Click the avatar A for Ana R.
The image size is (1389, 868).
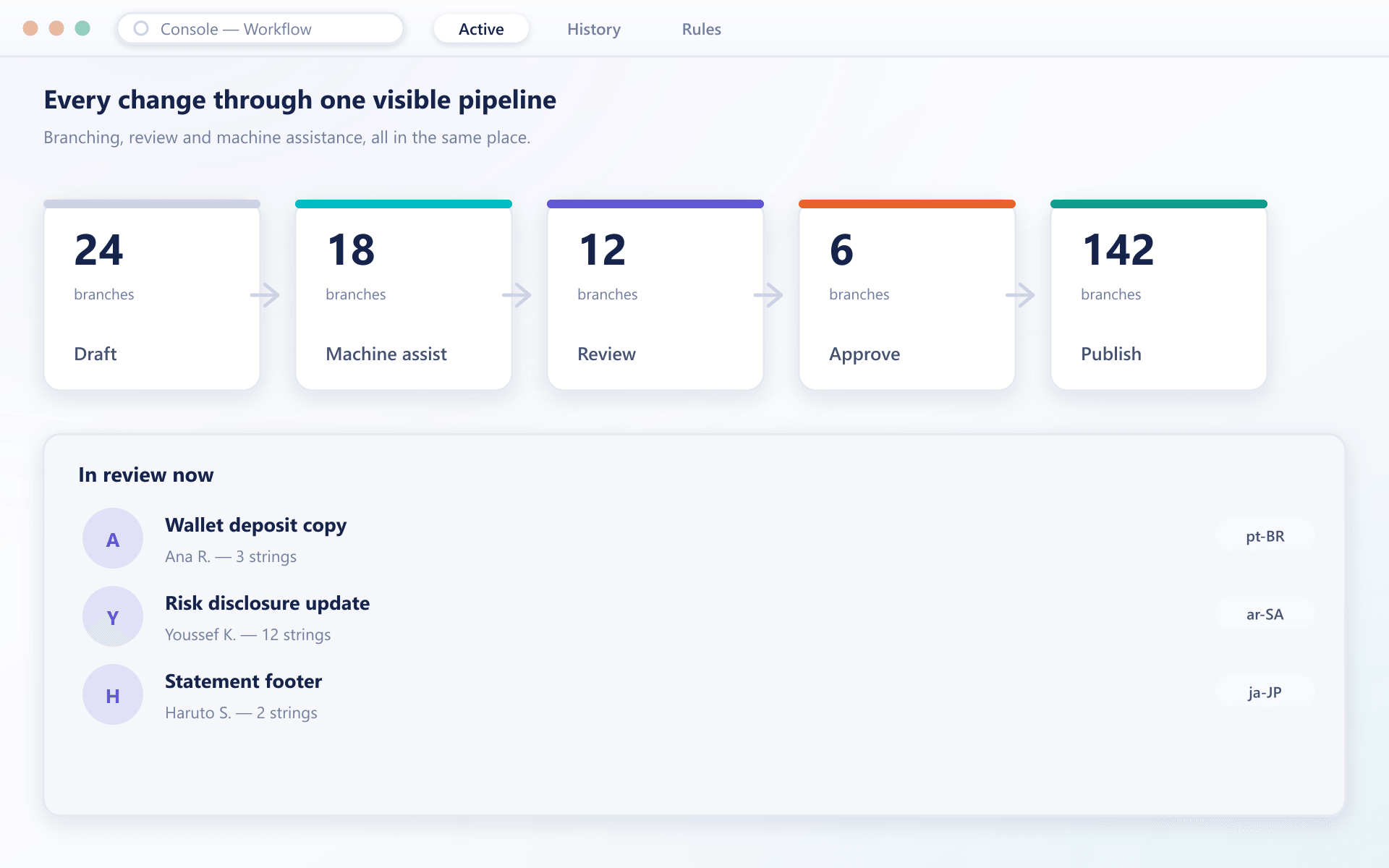113,538
